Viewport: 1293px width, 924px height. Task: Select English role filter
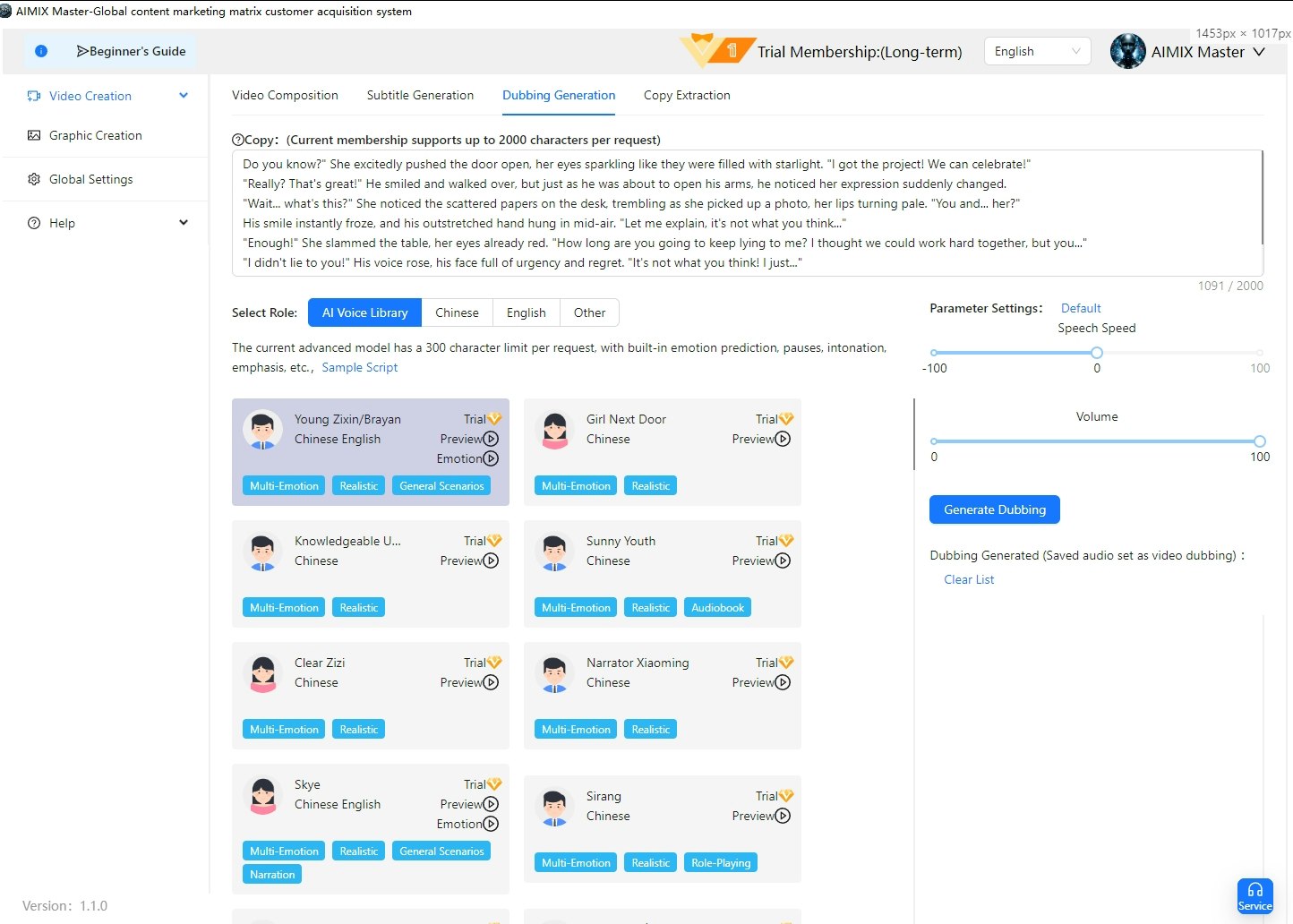[x=526, y=312]
